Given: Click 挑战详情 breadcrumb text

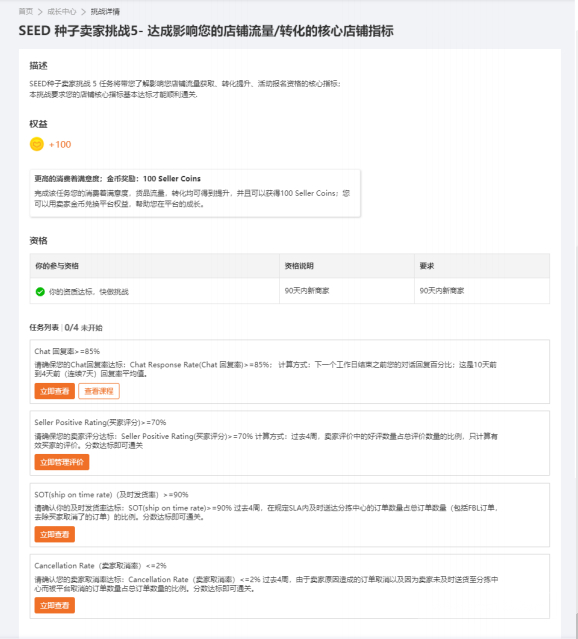Looking at the screenshot, I should [x=105, y=11].
